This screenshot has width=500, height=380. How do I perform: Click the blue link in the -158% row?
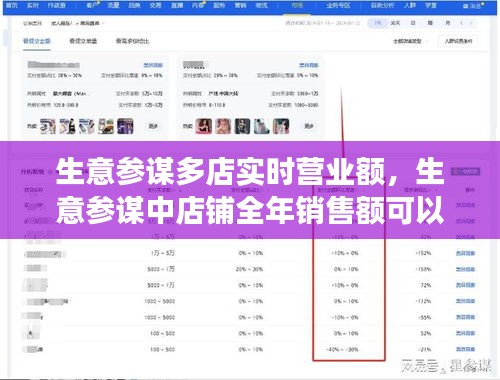click(465, 269)
